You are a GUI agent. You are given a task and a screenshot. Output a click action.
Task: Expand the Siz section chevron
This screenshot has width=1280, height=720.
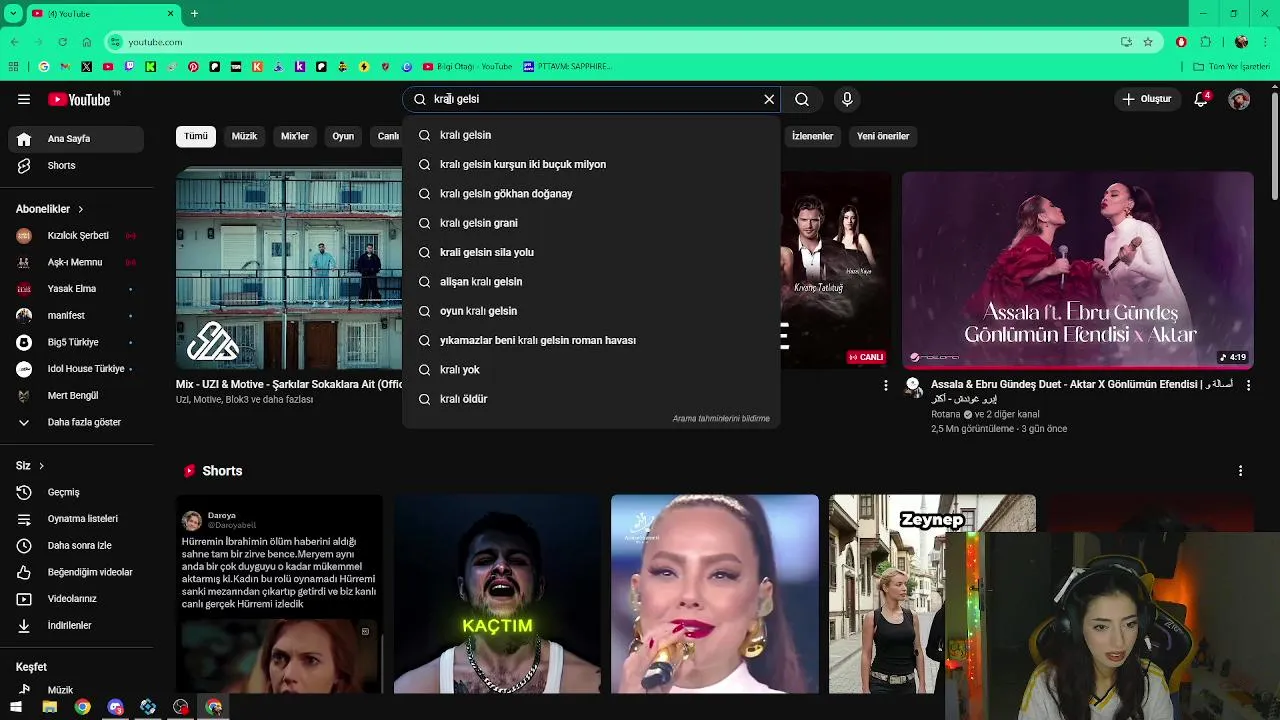[41, 466]
